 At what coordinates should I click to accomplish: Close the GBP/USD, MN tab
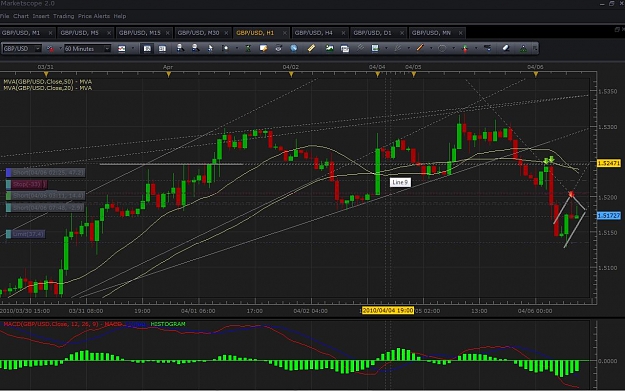coord(460,33)
